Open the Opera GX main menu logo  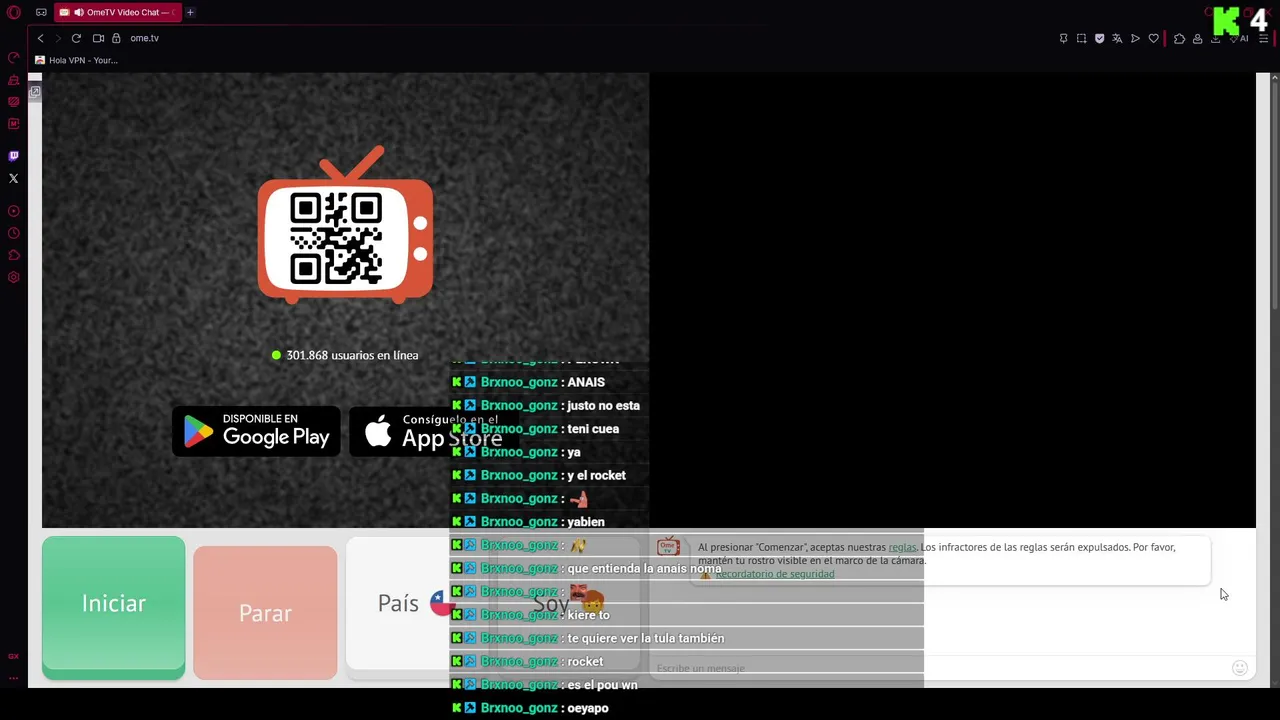coord(14,12)
